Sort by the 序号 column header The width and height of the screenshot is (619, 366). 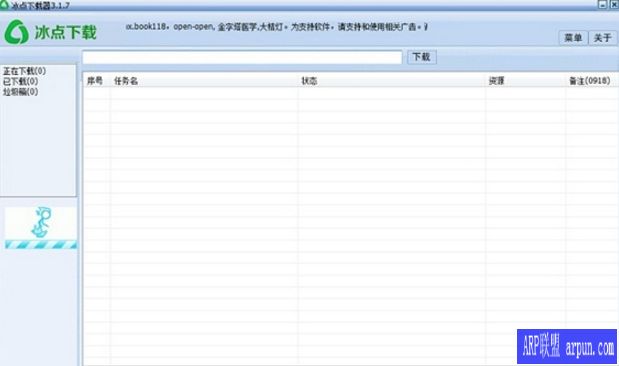point(95,81)
